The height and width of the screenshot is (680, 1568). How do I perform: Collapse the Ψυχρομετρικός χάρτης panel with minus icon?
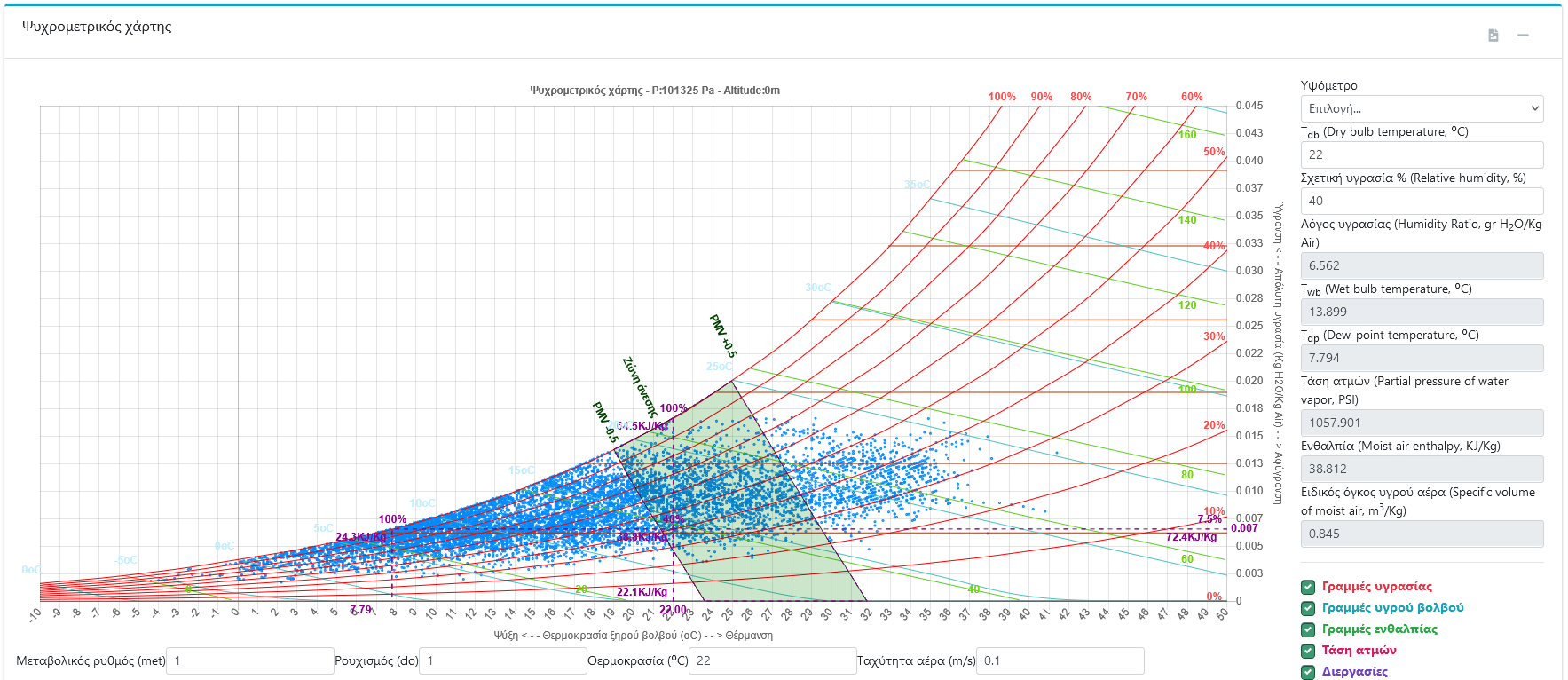pyautogui.click(x=1523, y=36)
